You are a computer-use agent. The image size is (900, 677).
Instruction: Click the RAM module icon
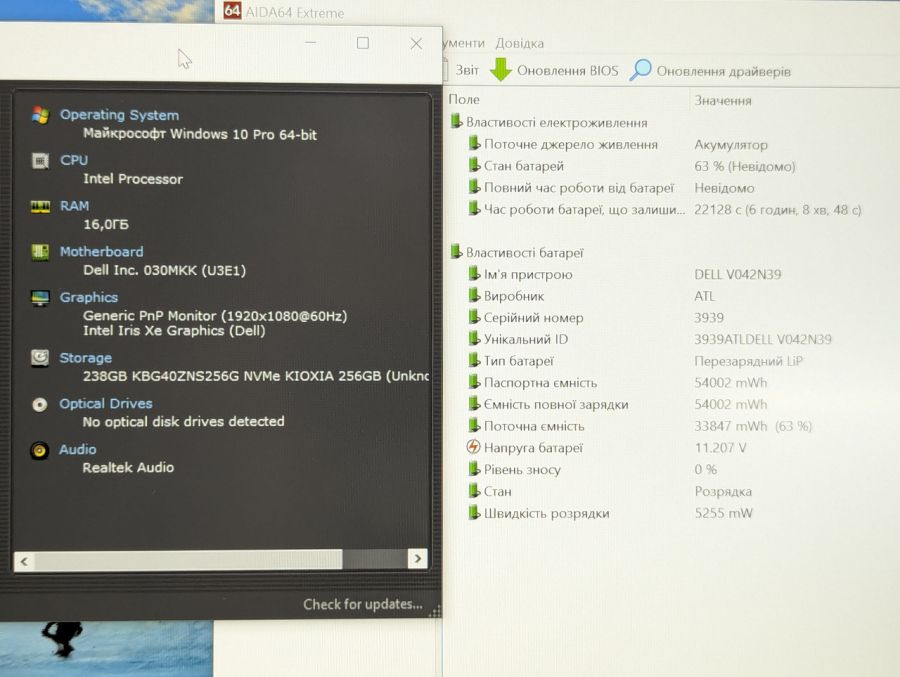[x=40, y=206]
